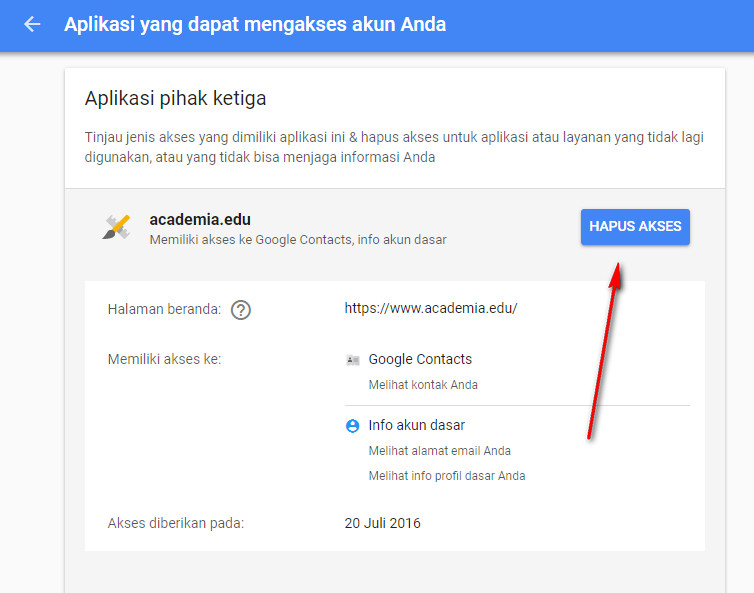754x593 pixels.
Task: Click 'Melihat kontak Anda' text
Action: [423, 385]
